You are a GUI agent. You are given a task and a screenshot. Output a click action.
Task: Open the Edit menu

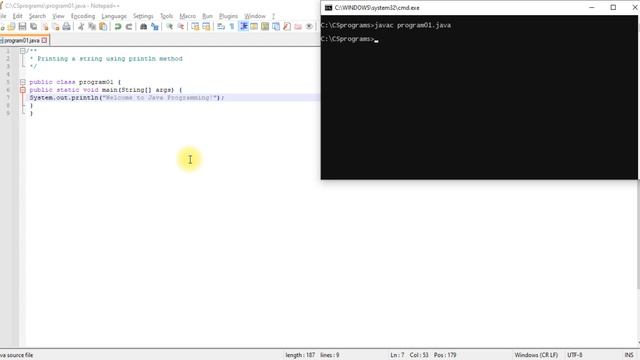pos(18,16)
